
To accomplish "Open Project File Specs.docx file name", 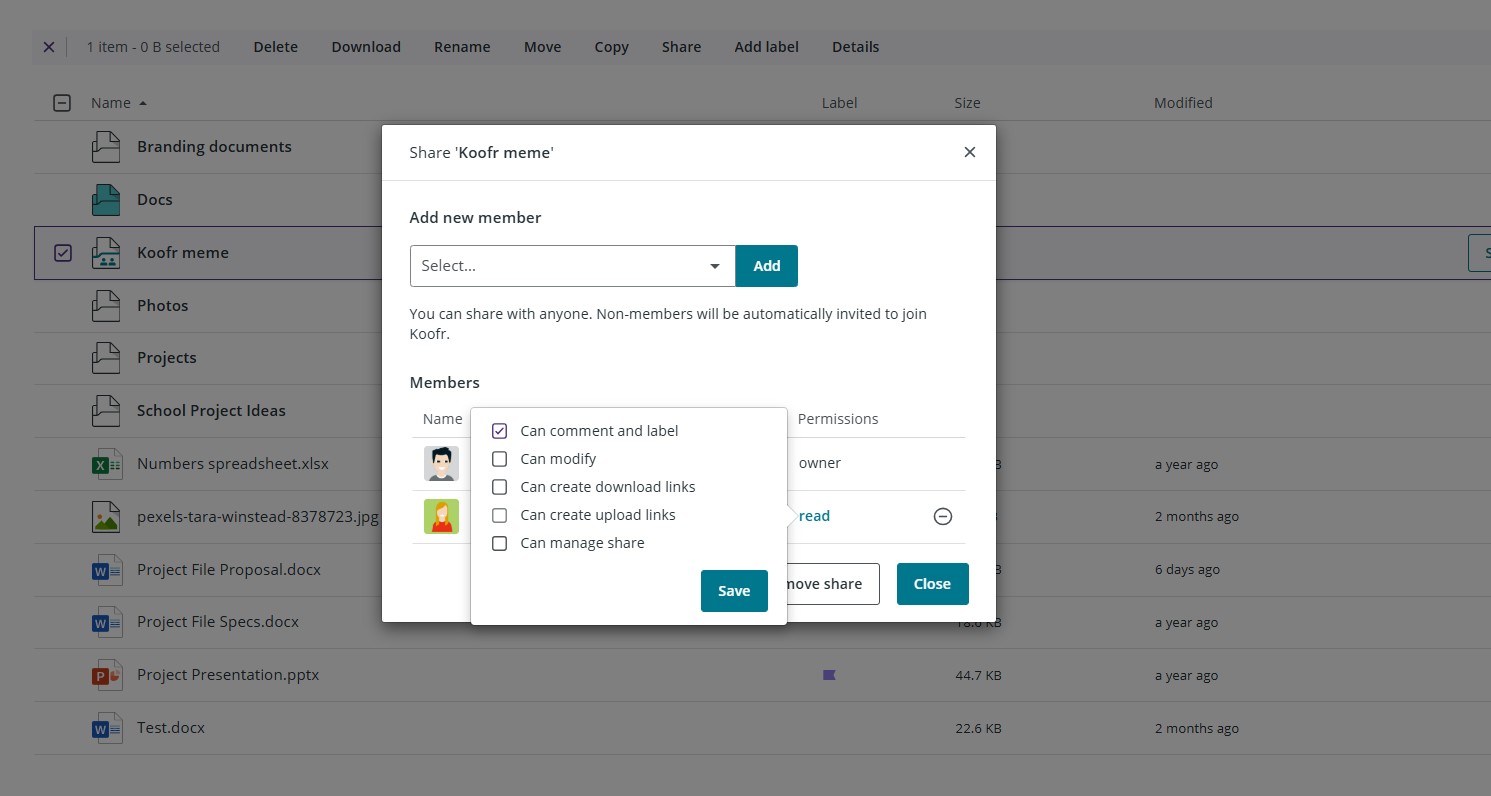I will (218, 622).
